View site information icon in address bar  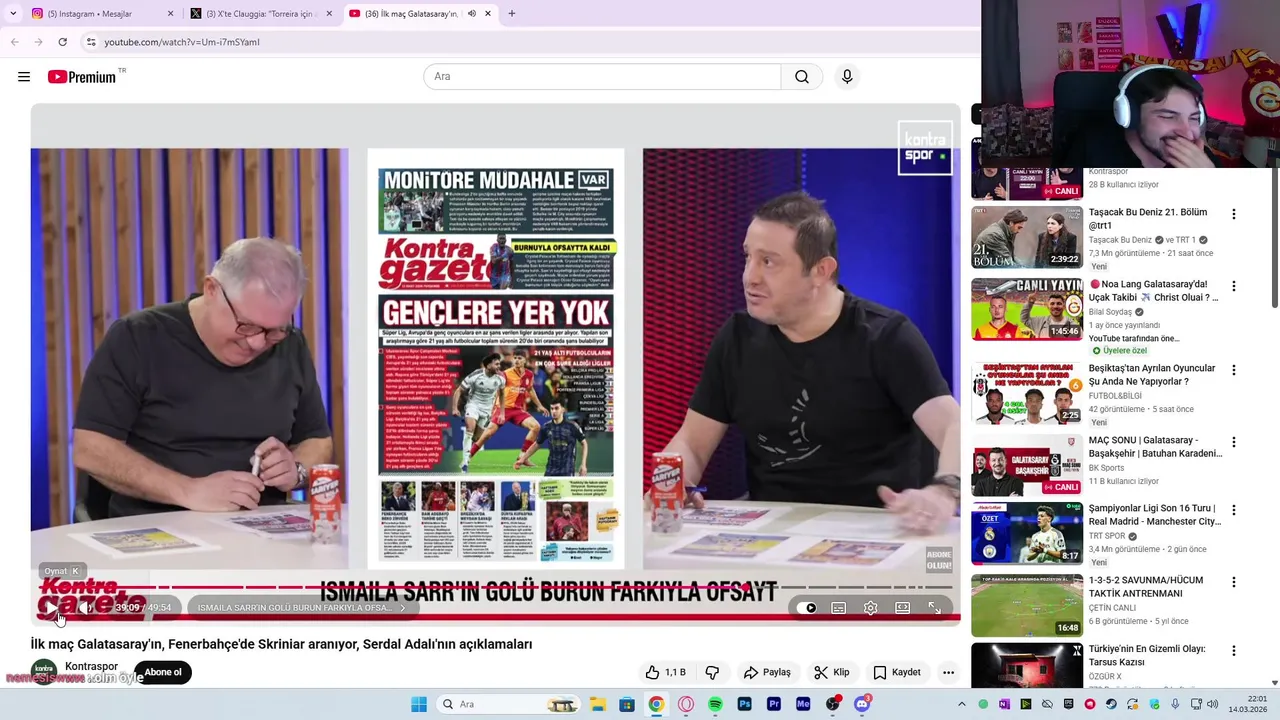[91, 42]
